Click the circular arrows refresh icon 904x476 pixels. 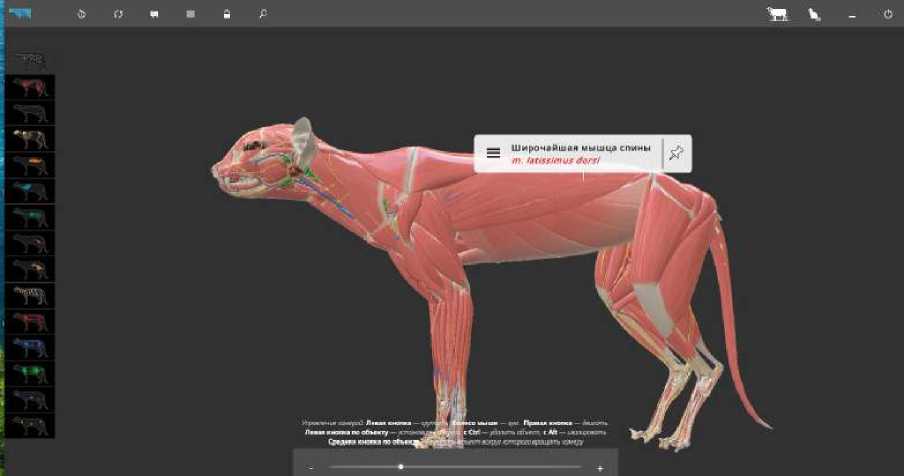pos(118,14)
